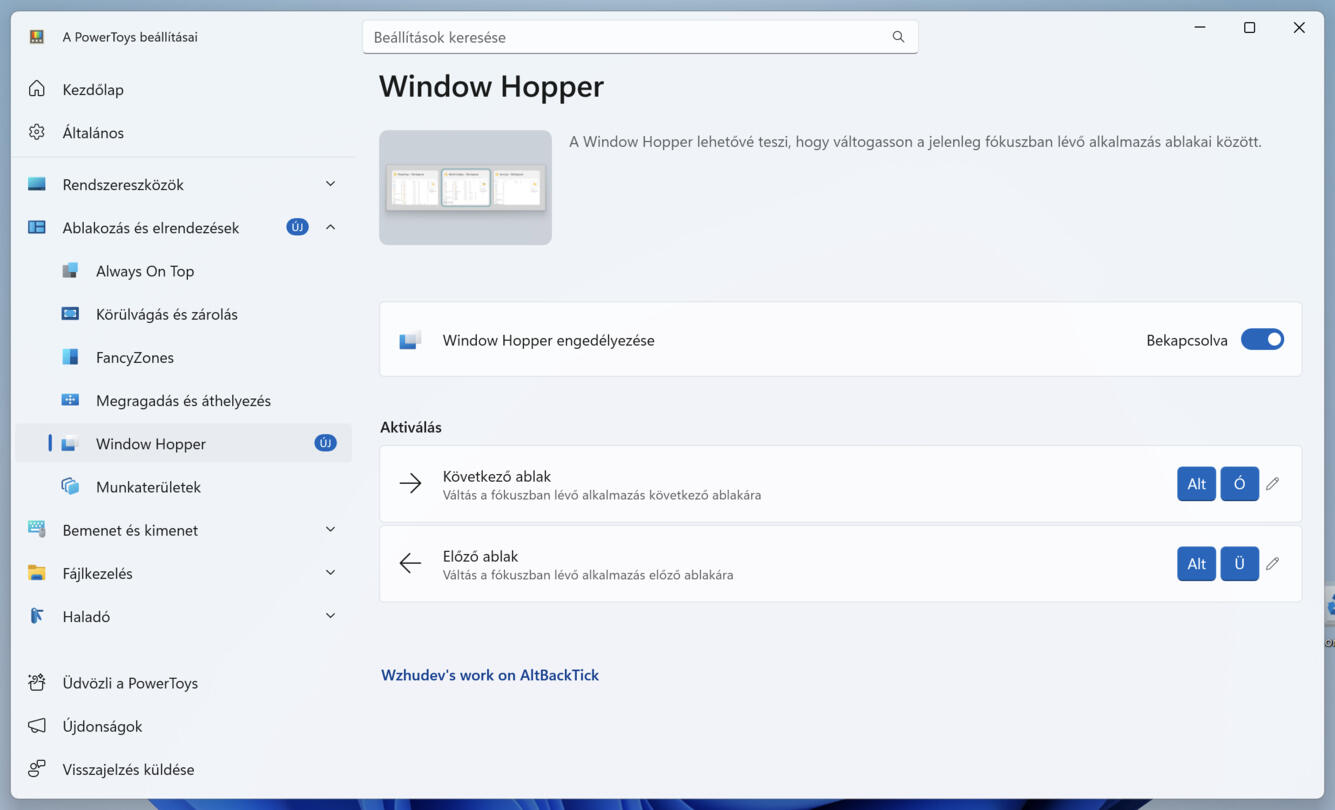
Task: Click the Window Hopper engedélyezése icon
Action: (x=410, y=340)
